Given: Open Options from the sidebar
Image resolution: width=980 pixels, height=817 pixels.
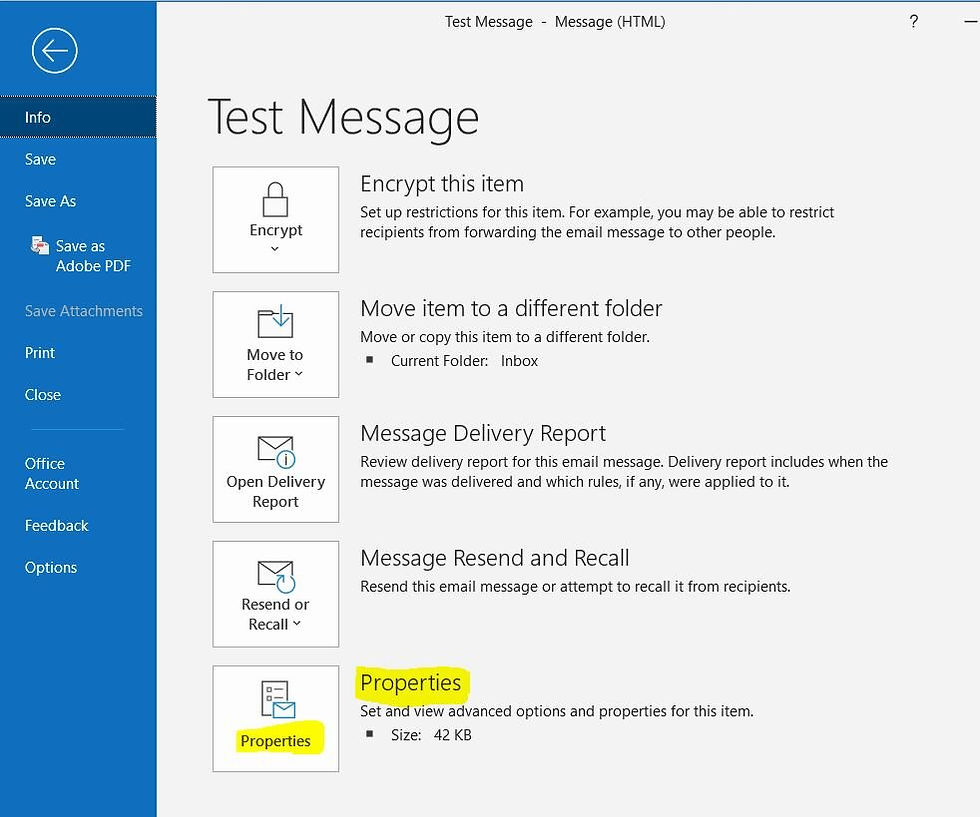Looking at the screenshot, I should pyautogui.click(x=50, y=567).
